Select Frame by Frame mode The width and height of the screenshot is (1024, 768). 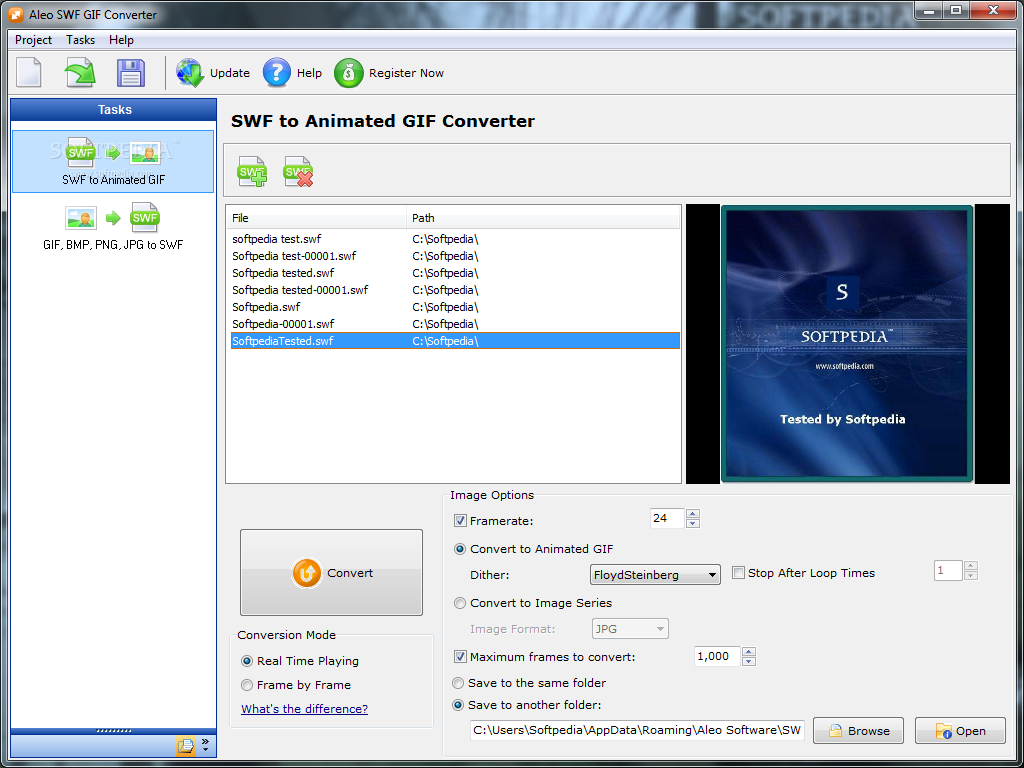[247, 685]
